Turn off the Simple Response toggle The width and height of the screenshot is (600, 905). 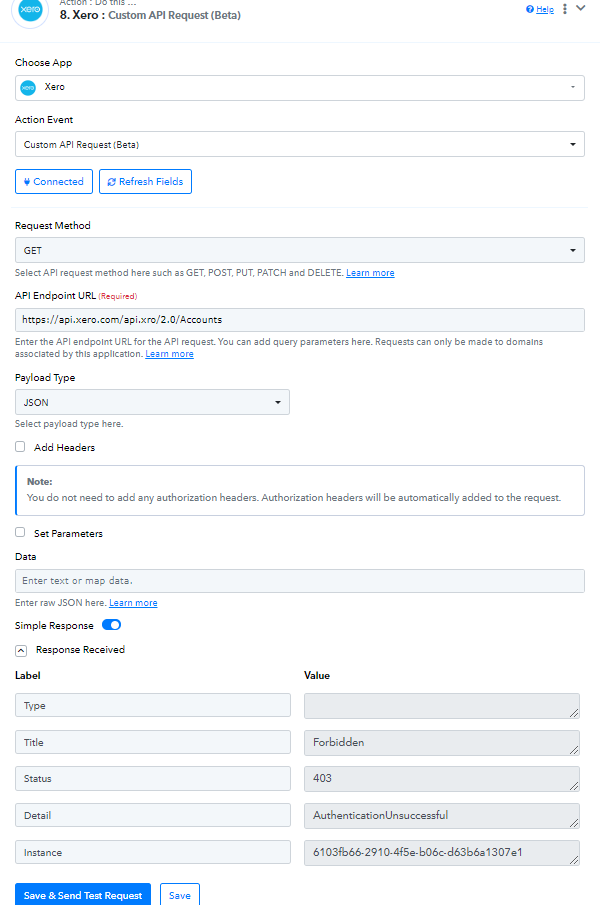pos(111,625)
